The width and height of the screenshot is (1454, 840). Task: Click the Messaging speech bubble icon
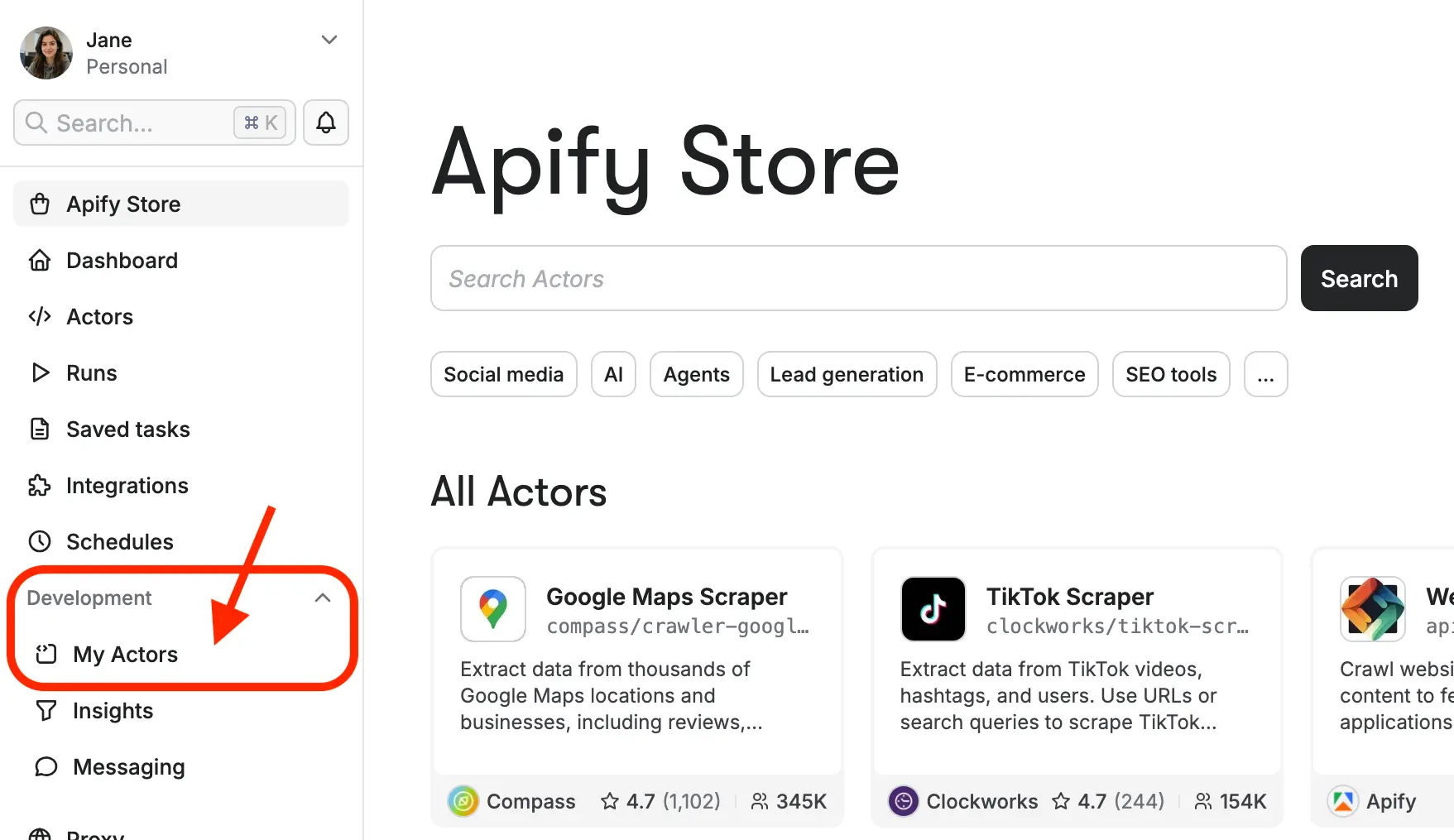point(46,766)
